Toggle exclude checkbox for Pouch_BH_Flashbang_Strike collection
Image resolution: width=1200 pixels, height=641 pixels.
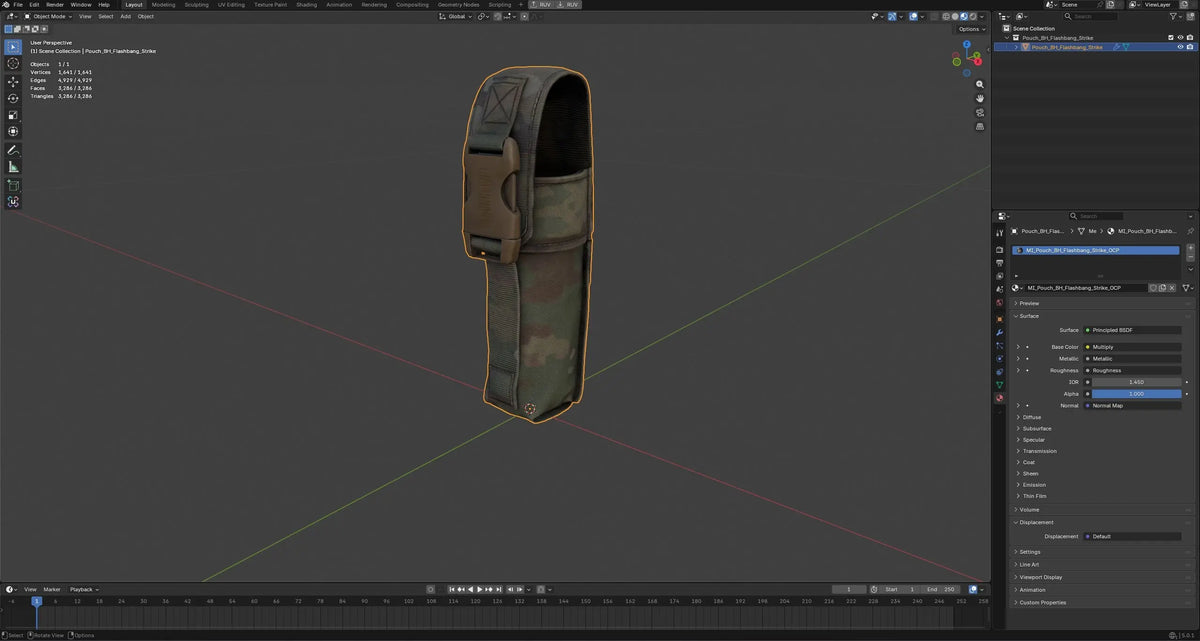pos(1171,37)
